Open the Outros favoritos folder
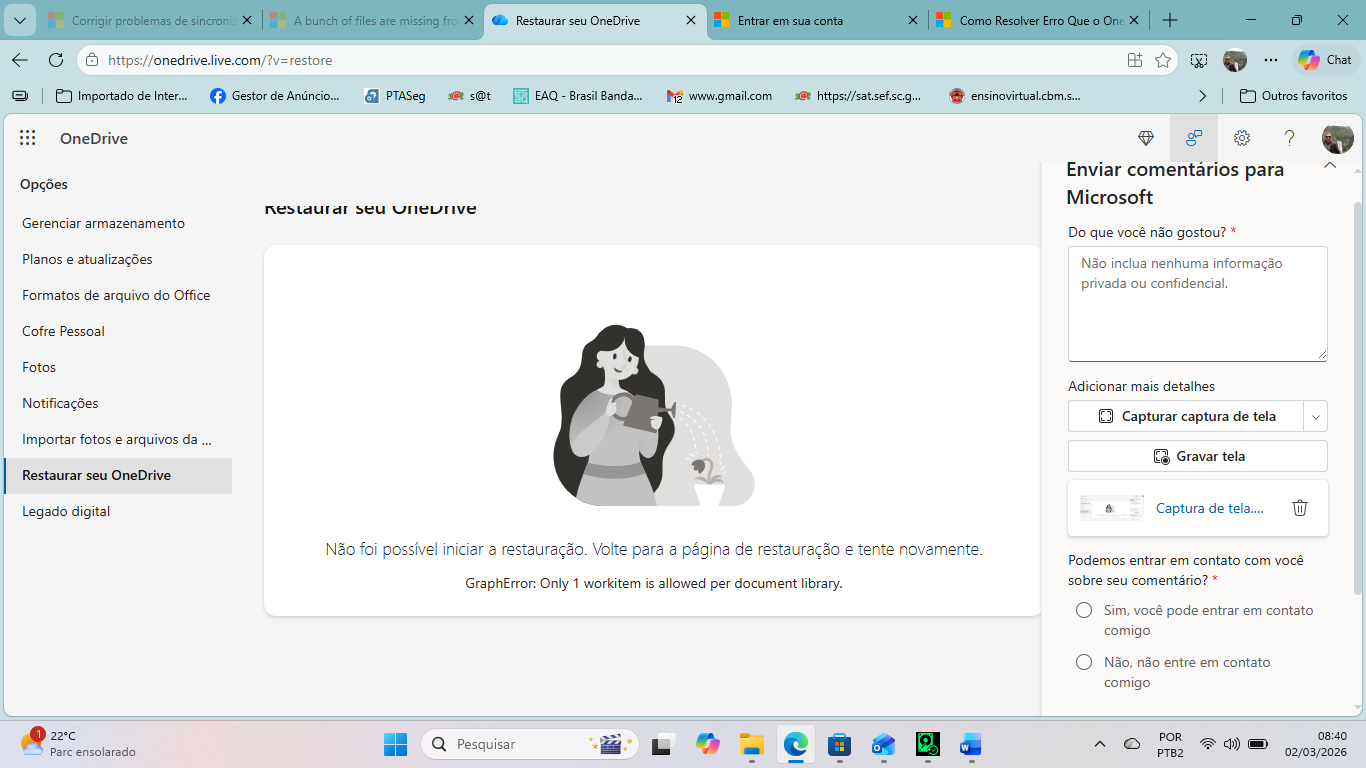1366x768 pixels. 1294,96
